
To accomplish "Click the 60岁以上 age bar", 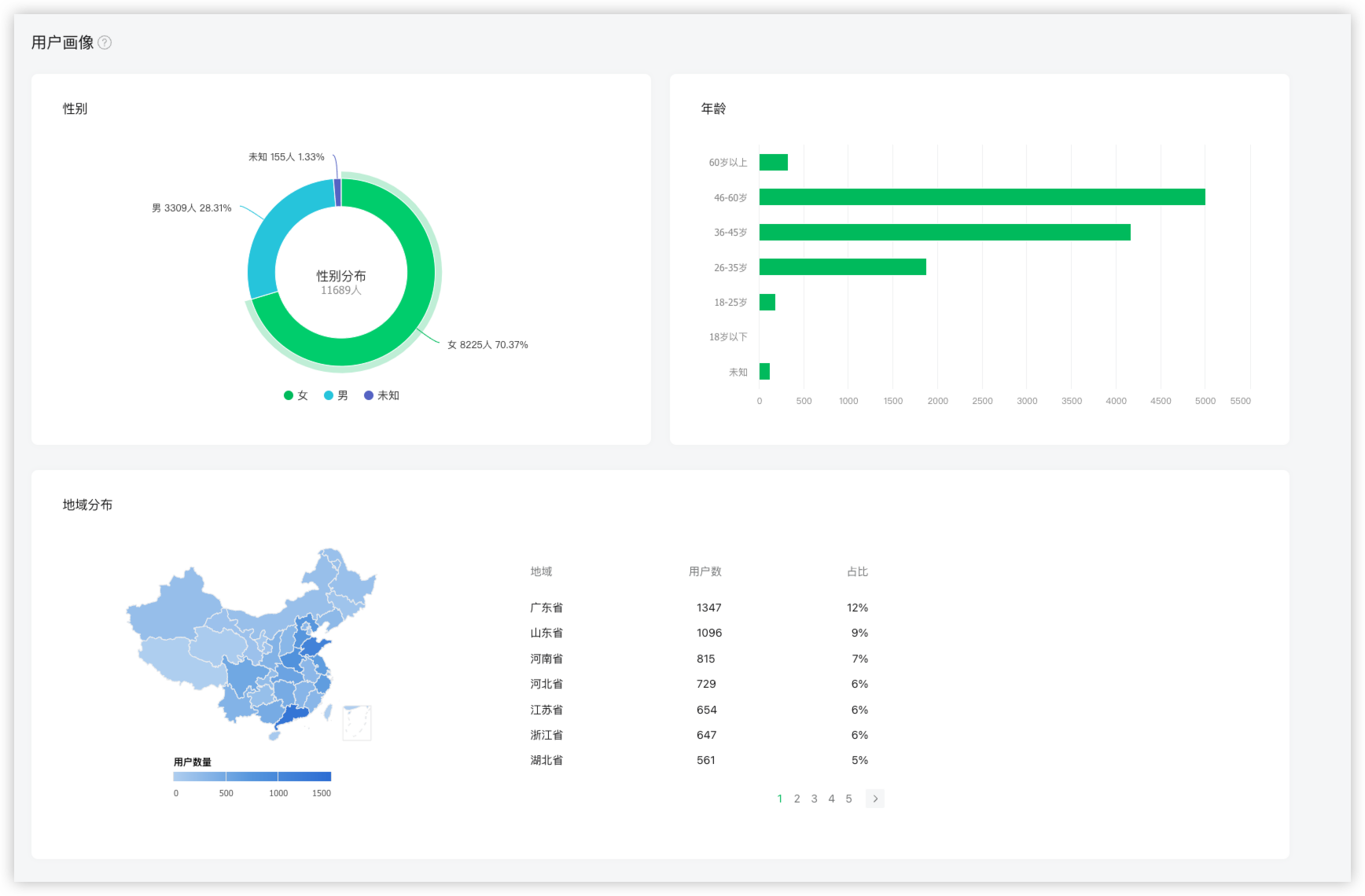I will pos(773,163).
